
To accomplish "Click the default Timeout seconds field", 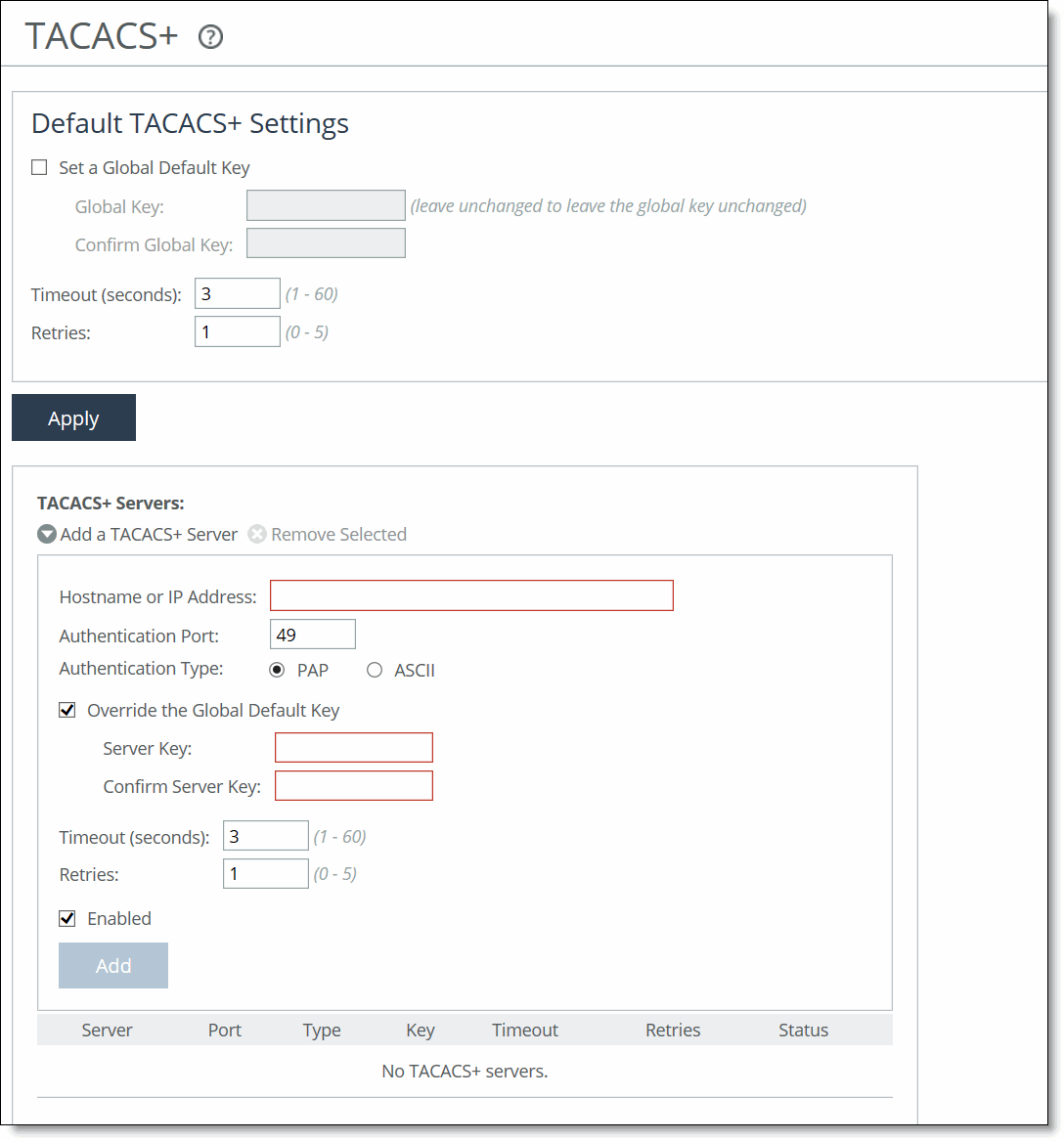I will pyautogui.click(x=237, y=292).
